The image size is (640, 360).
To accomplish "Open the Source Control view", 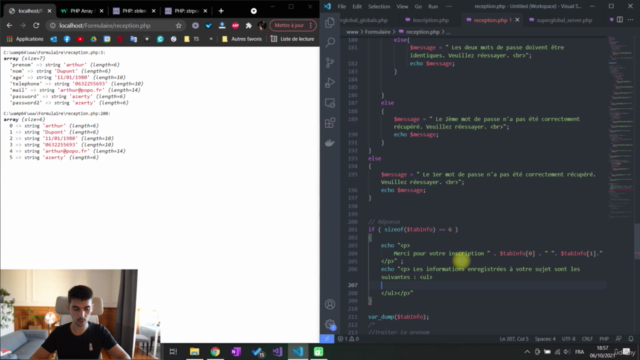I will (330, 62).
